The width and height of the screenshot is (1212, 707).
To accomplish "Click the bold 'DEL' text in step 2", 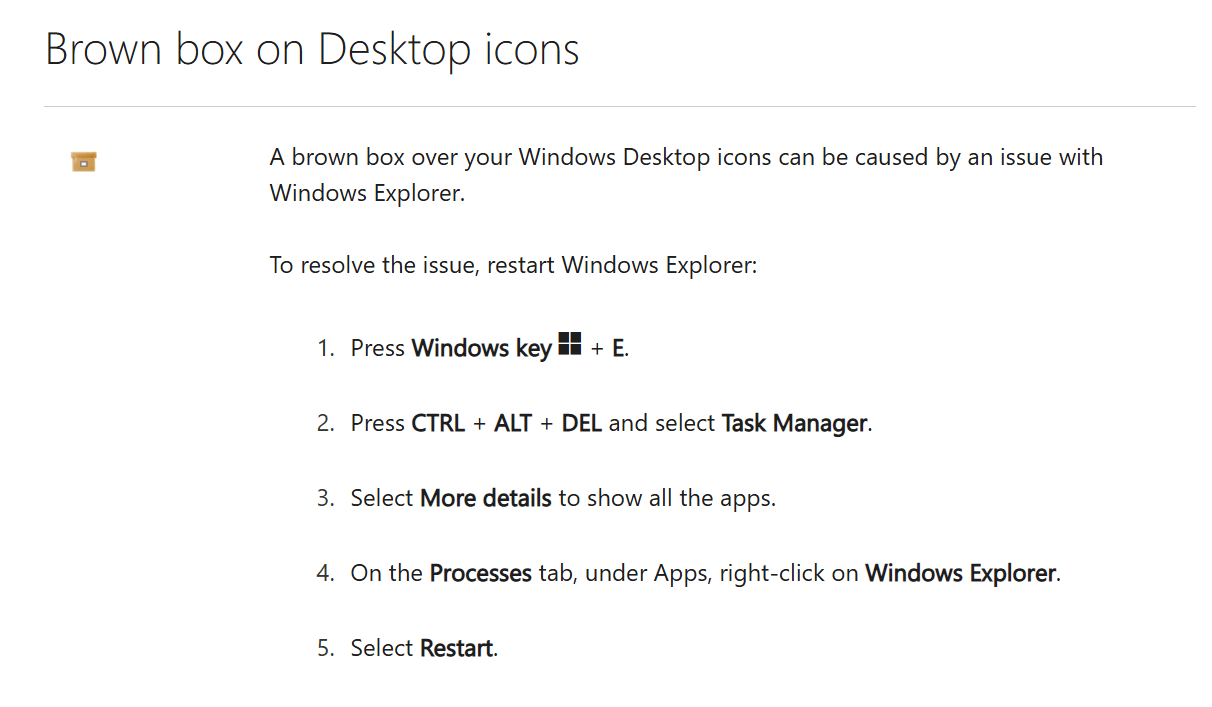I will click(x=582, y=424).
